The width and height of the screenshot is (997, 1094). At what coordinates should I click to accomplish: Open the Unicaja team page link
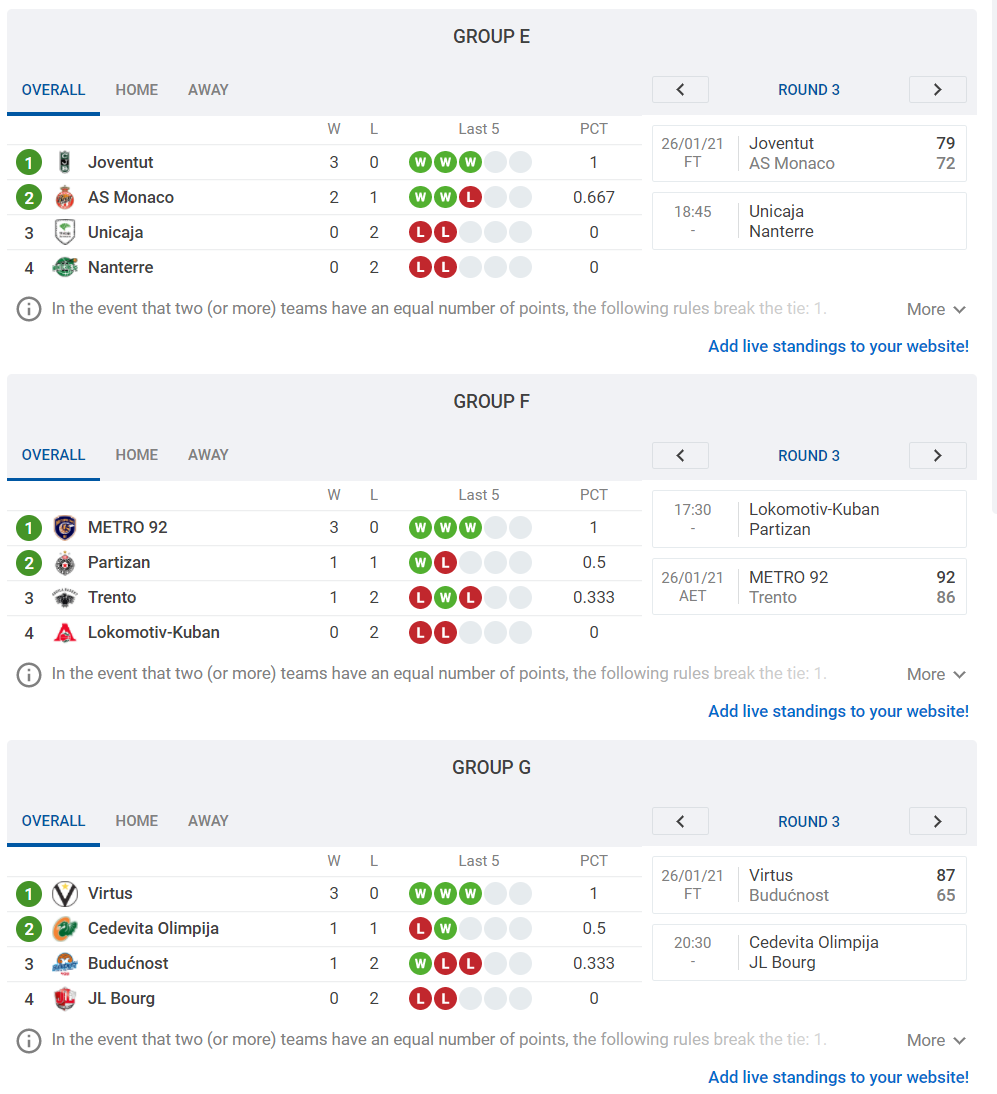click(115, 232)
